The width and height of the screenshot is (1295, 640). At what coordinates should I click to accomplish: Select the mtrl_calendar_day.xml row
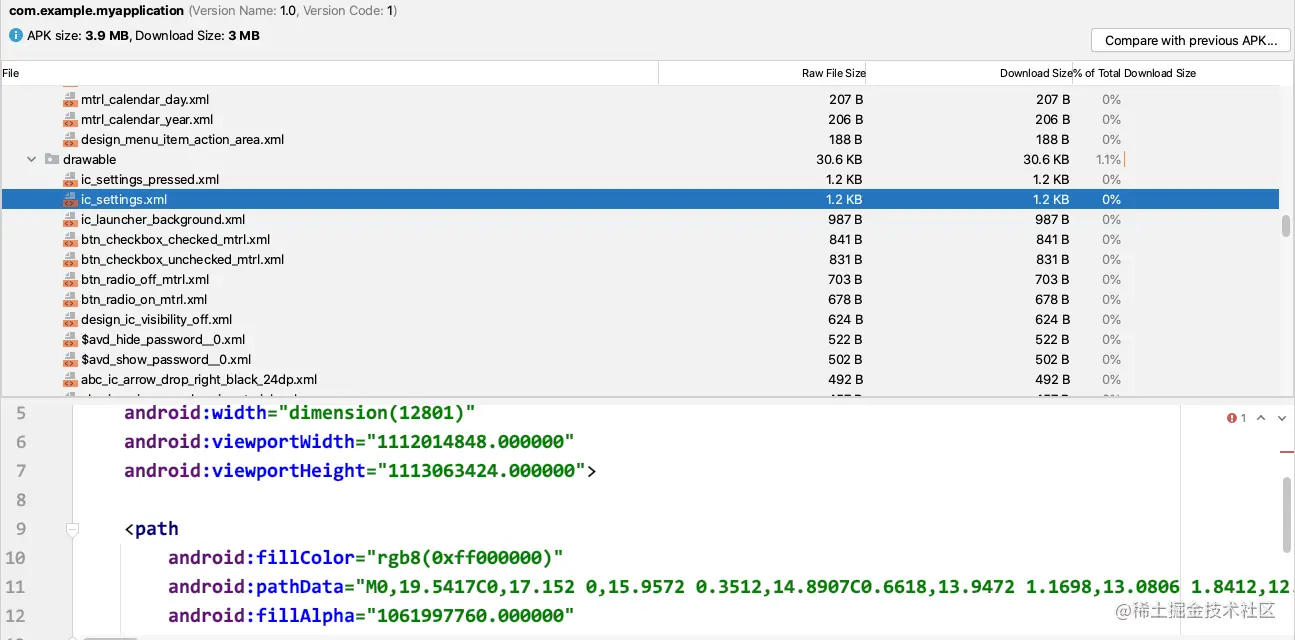pyautogui.click(x=640, y=99)
